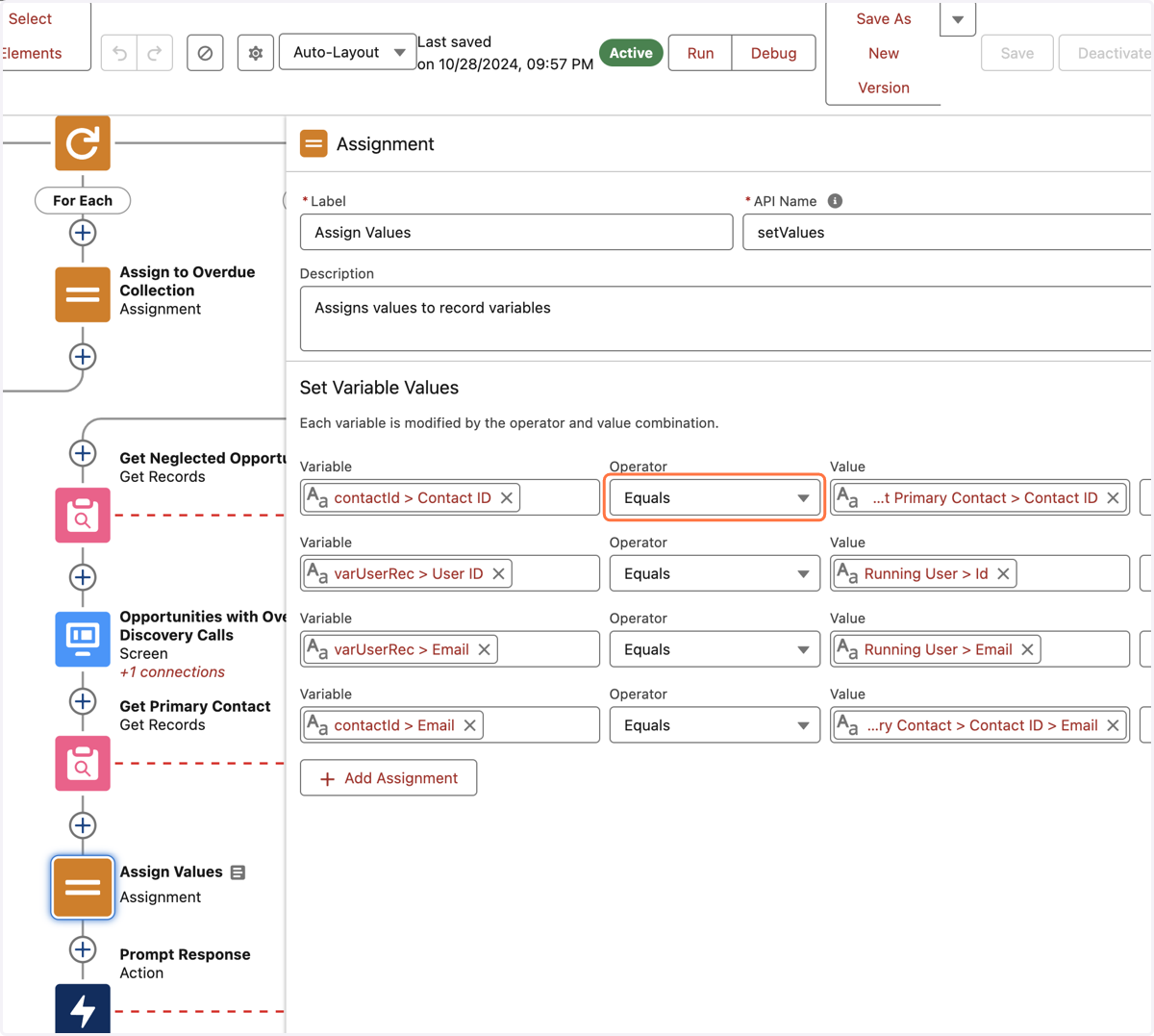1154x1036 pixels.
Task: Click the undo arrow in the toolbar
Action: pos(119,53)
